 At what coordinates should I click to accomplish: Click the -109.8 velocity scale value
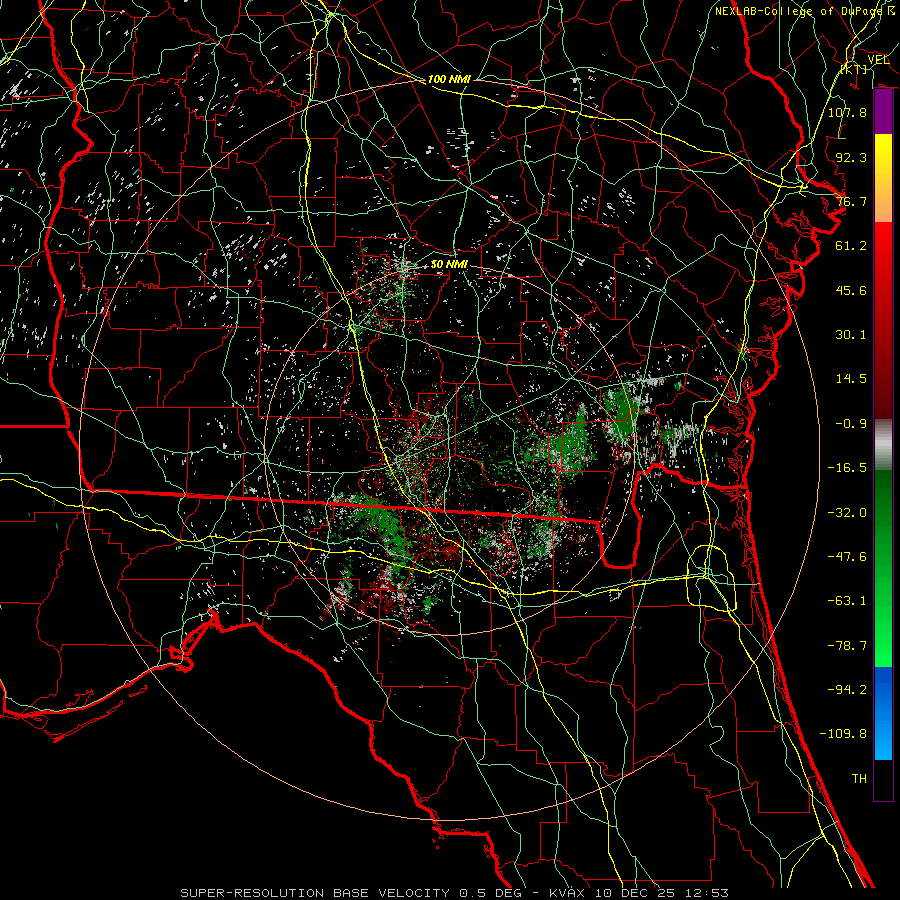pos(843,734)
